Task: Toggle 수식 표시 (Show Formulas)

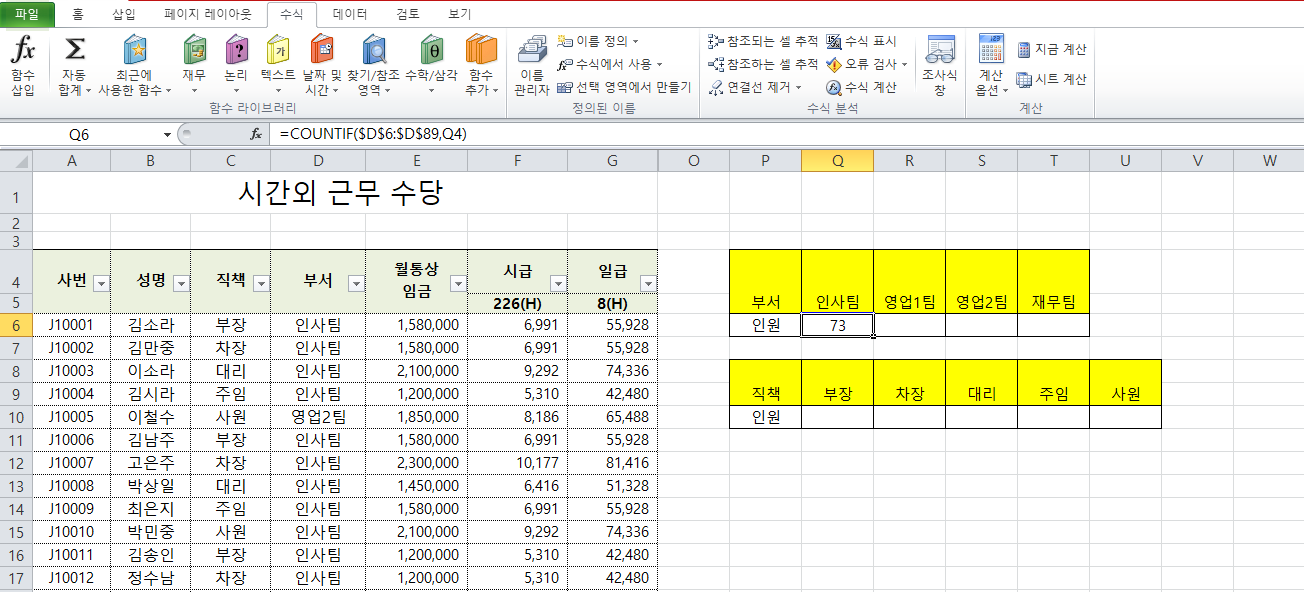Action: tap(862, 41)
